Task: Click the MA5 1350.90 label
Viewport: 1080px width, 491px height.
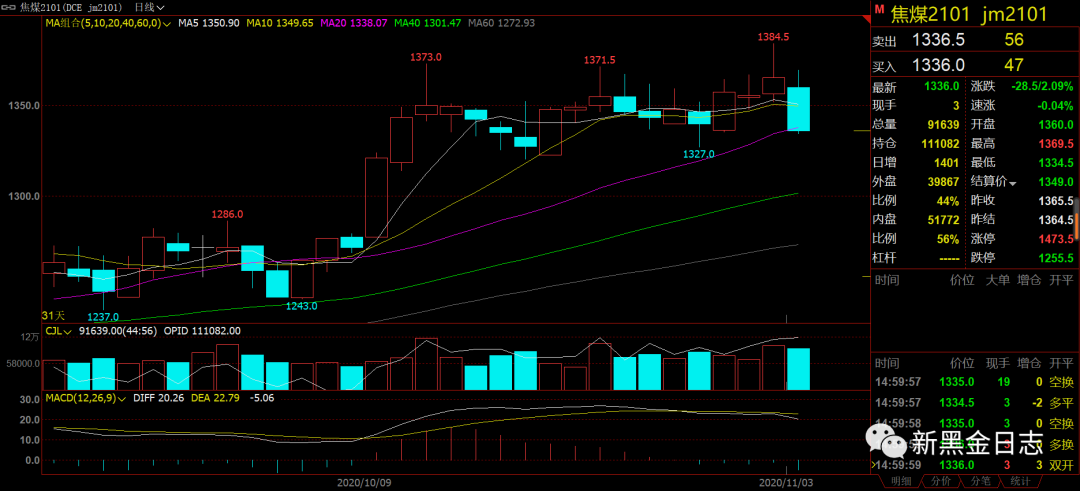Action: click(209, 23)
